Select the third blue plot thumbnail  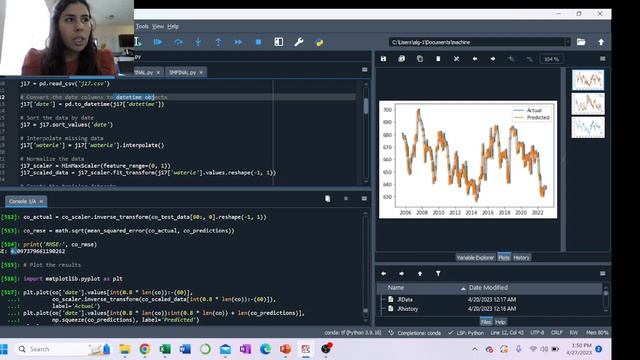(588, 127)
